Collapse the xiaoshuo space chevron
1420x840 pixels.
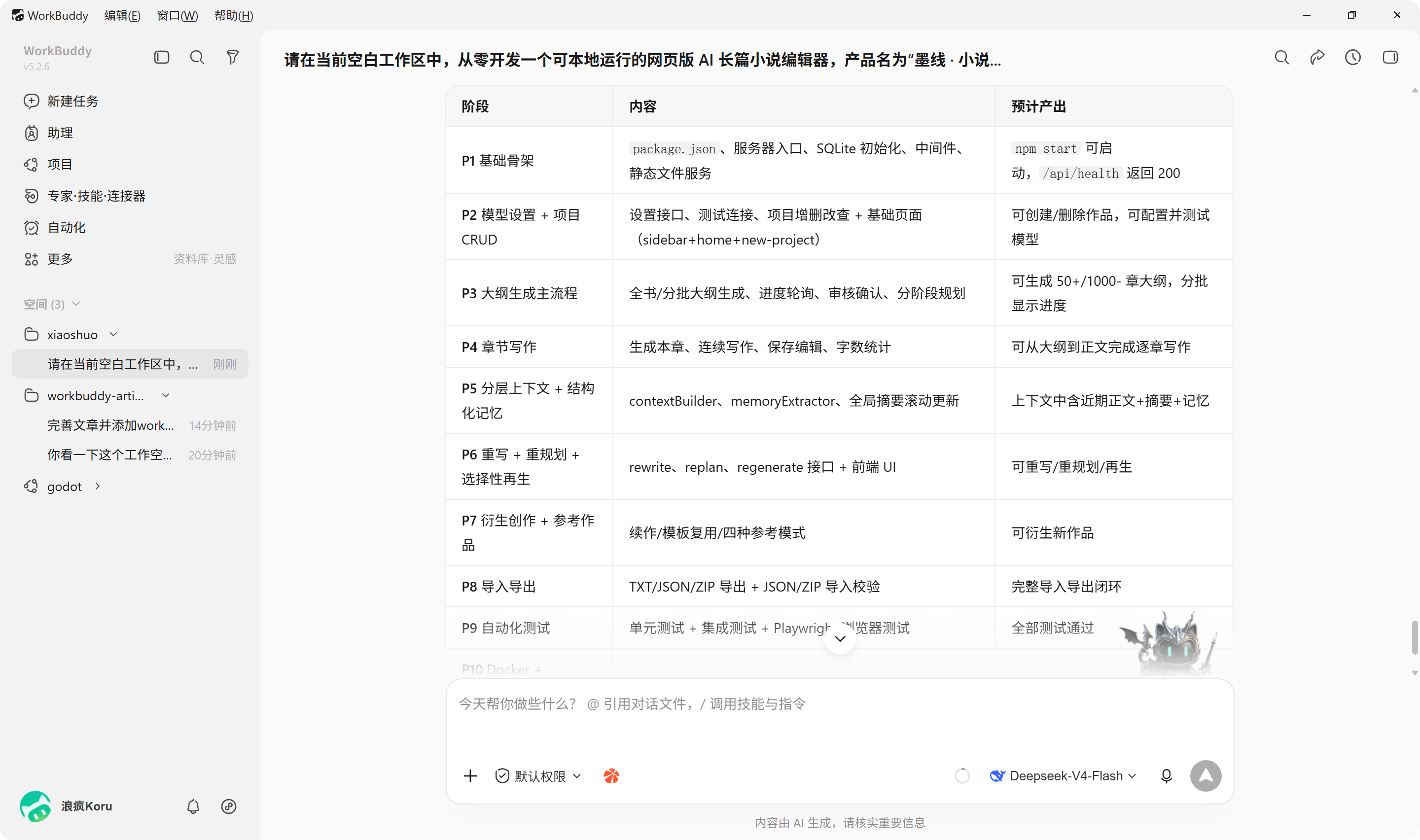coord(114,335)
